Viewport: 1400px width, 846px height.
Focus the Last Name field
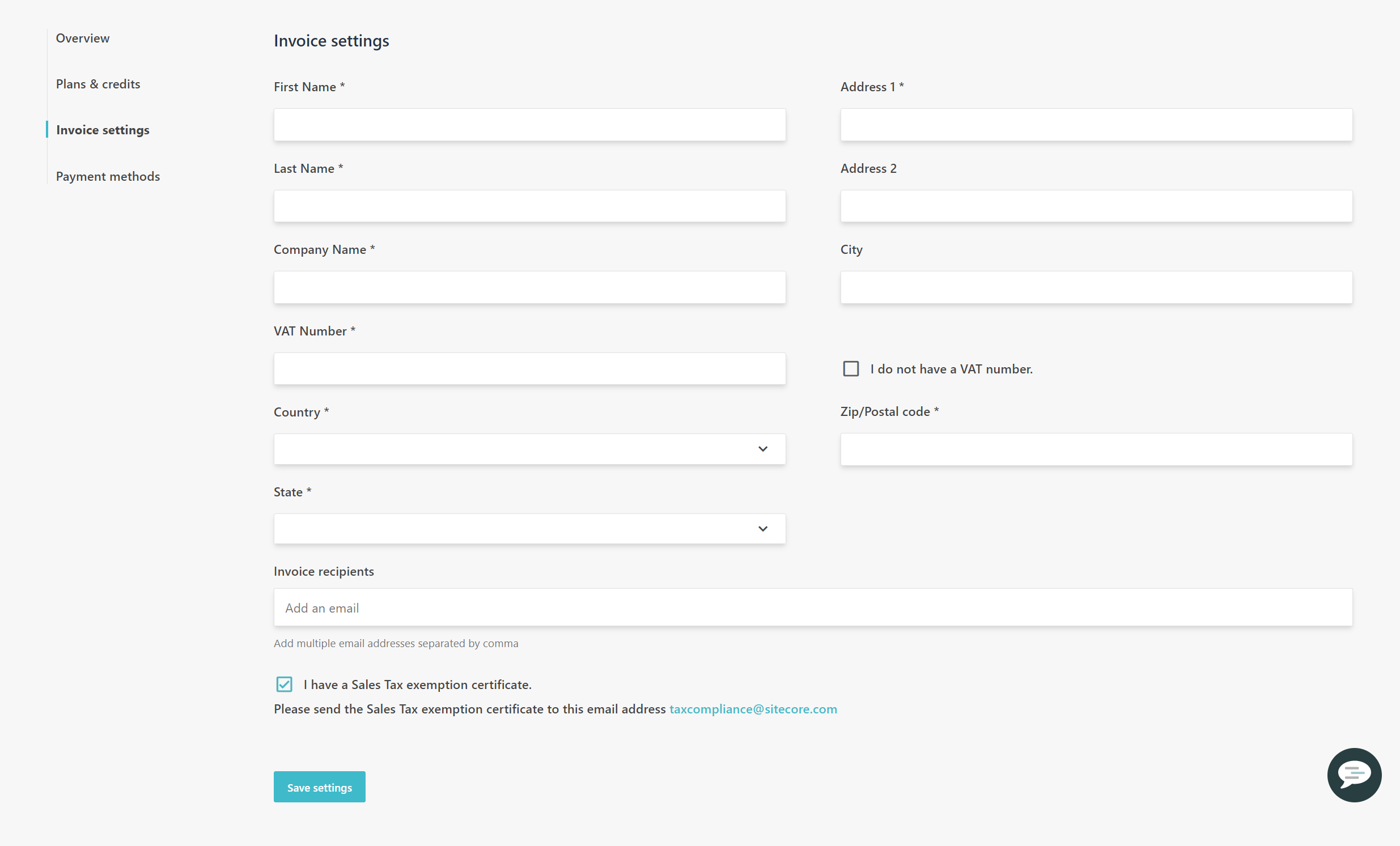pyautogui.click(x=529, y=206)
